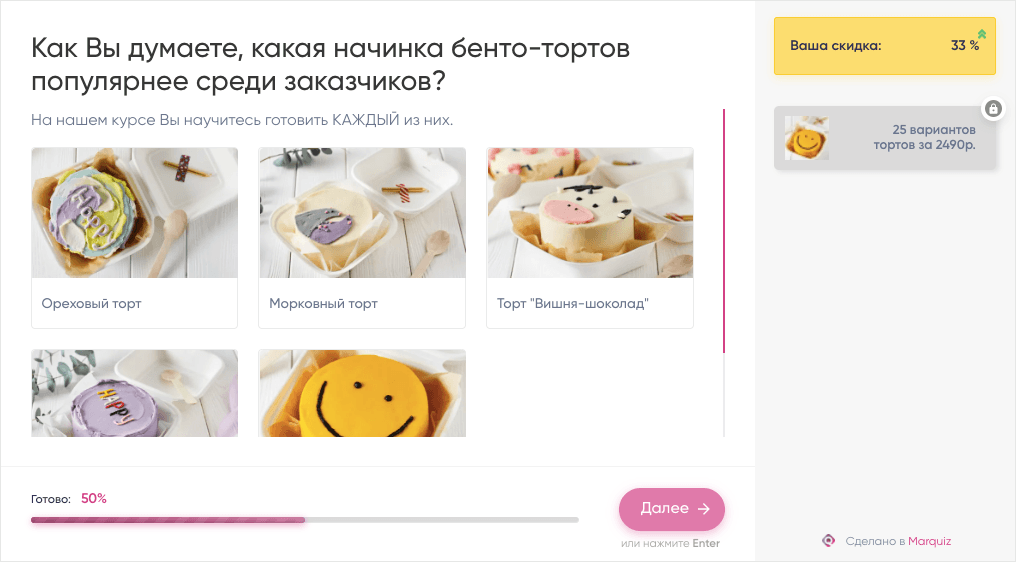The image size is (1016, 562).
Task: Click the 25 вариантов тортов bonus card
Action: click(x=884, y=138)
